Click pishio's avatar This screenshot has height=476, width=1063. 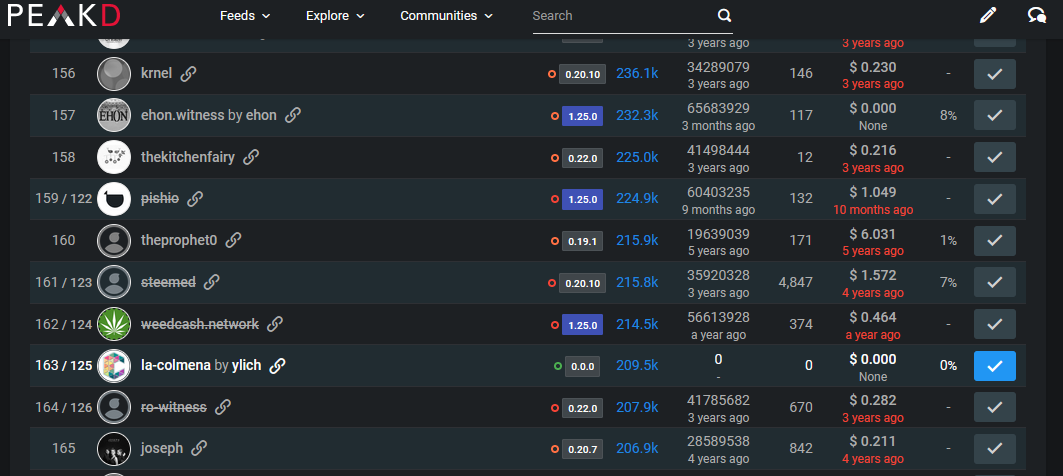tap(114, 199)
